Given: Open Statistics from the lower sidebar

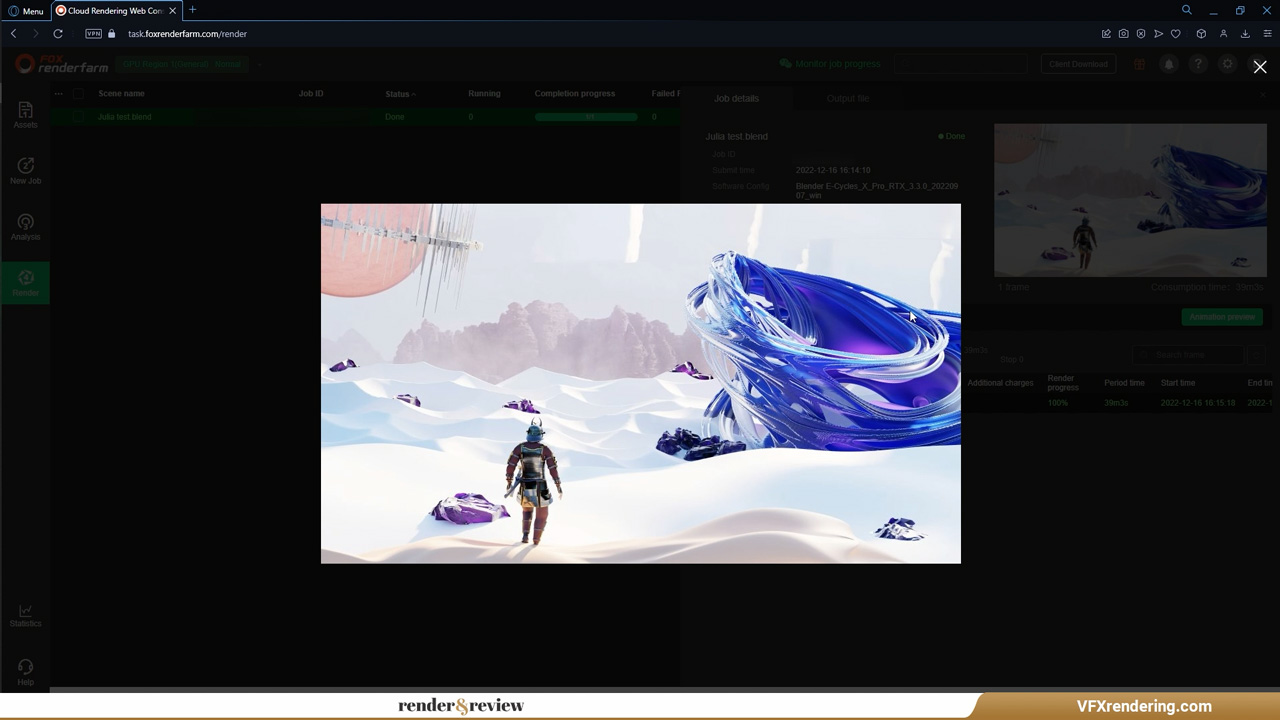Looking at the screenshot, I should click(x=25, y=615).
